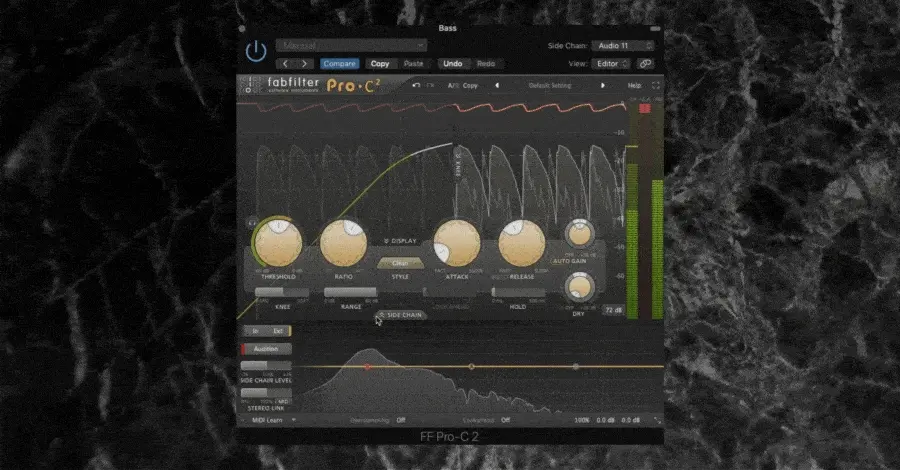The height and width of the screenshot is (470, 900).
Task: Toggle Auto Gain on
Action: (569, 261)
